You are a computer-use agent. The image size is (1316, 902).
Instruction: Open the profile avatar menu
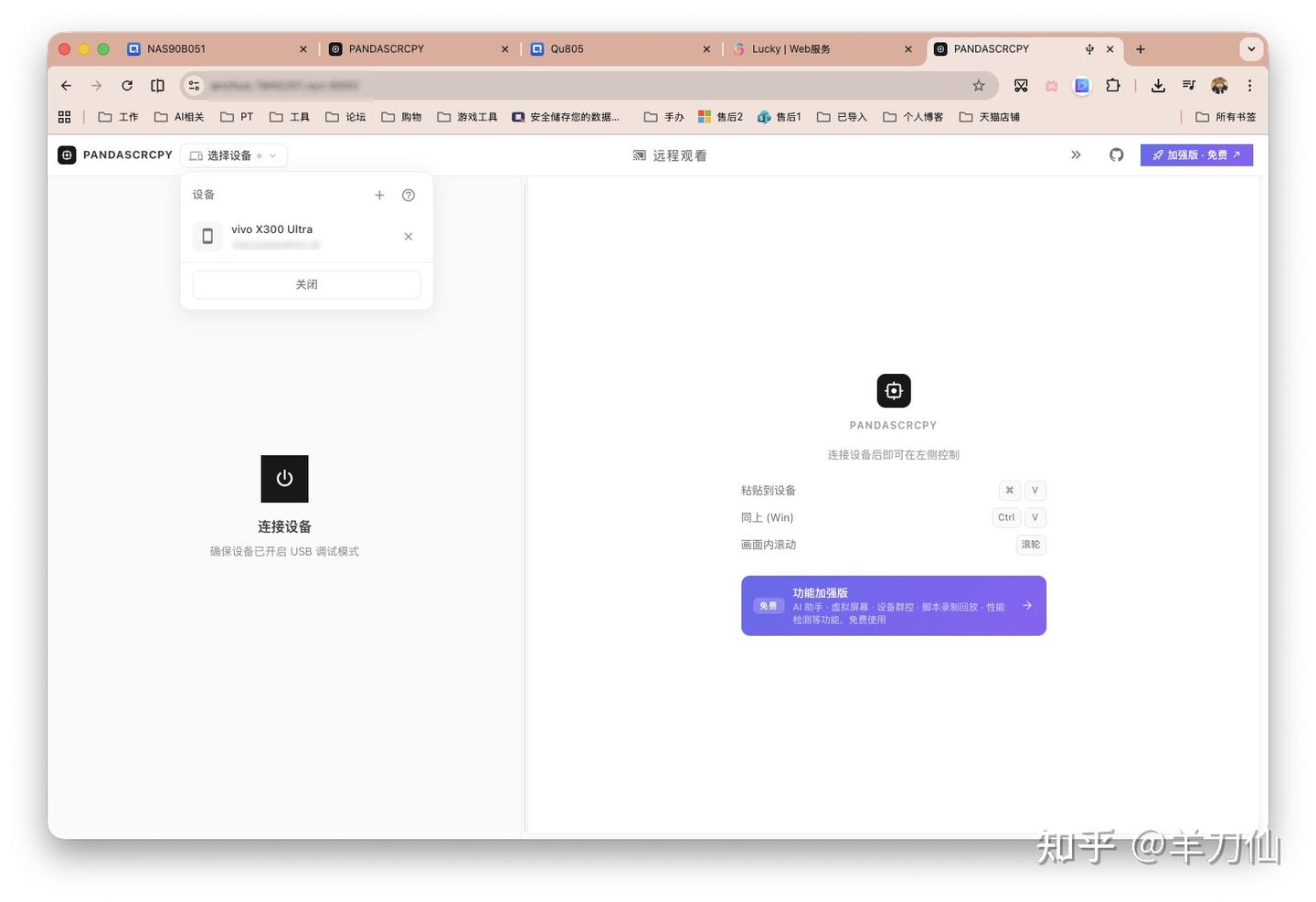click(1219, 85)
